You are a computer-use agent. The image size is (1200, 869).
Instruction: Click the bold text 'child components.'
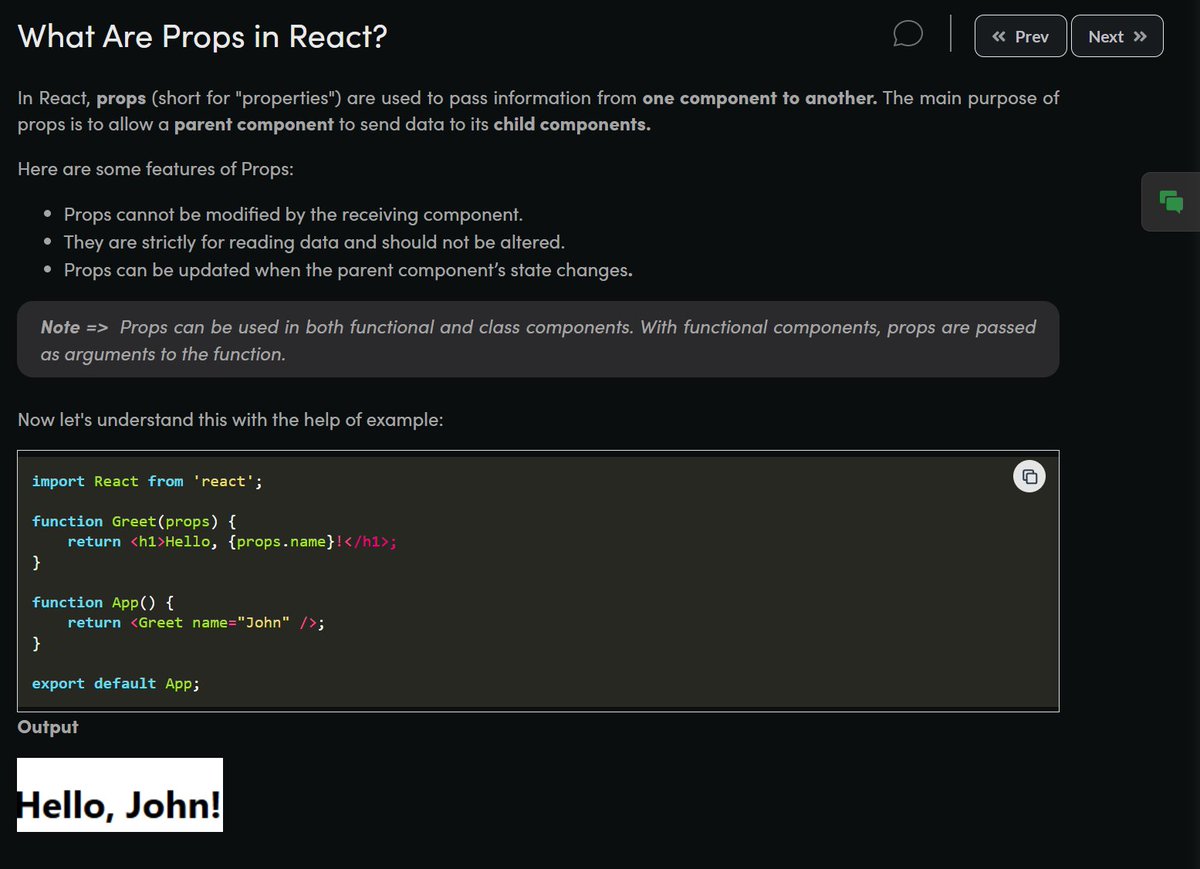(x=572, y=125)
